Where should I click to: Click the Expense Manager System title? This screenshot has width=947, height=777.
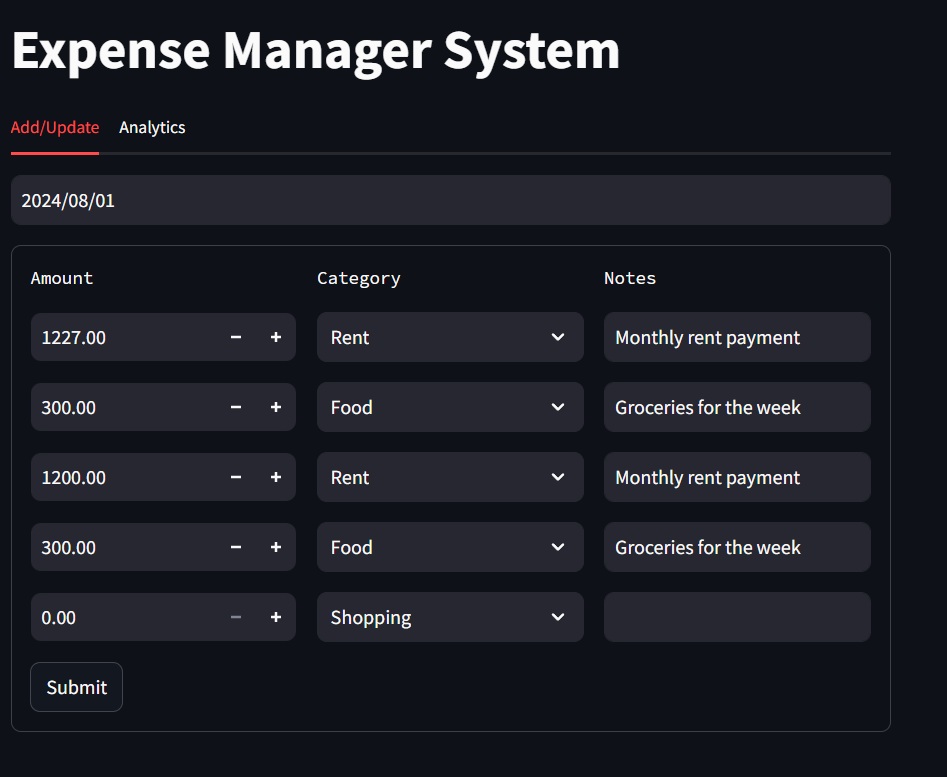pyautogui.click(x=316, y=51)
